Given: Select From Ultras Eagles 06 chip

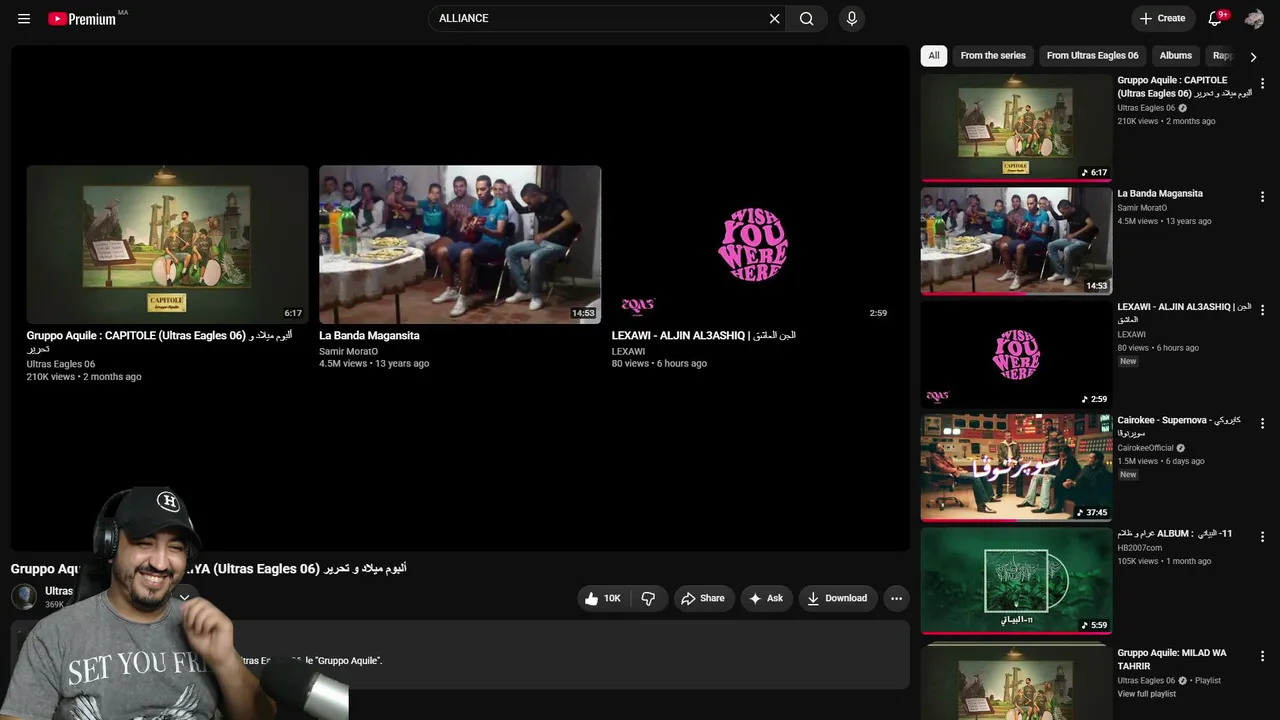Looking at the screenshot, I should pos(1092,56).
